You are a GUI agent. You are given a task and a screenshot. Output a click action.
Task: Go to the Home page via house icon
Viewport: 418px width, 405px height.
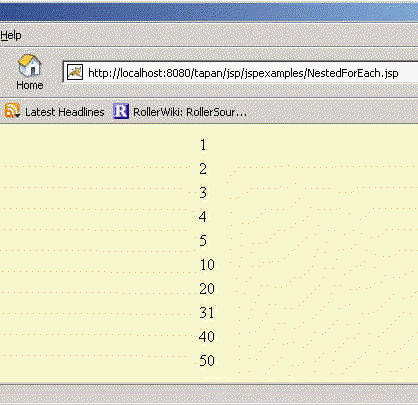tap(30, 72)
